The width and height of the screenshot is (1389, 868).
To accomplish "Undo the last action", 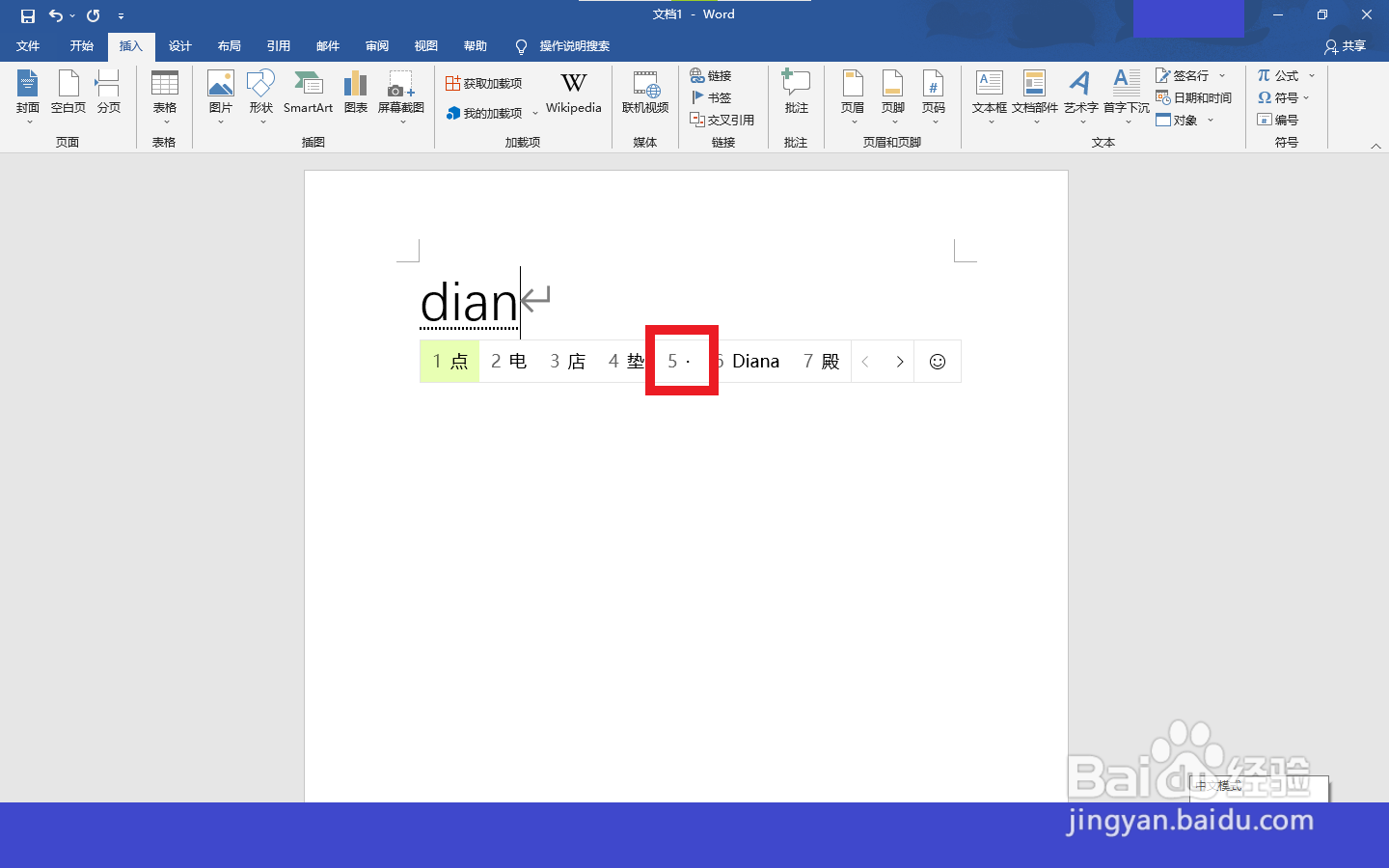I will tap(56, 15).
